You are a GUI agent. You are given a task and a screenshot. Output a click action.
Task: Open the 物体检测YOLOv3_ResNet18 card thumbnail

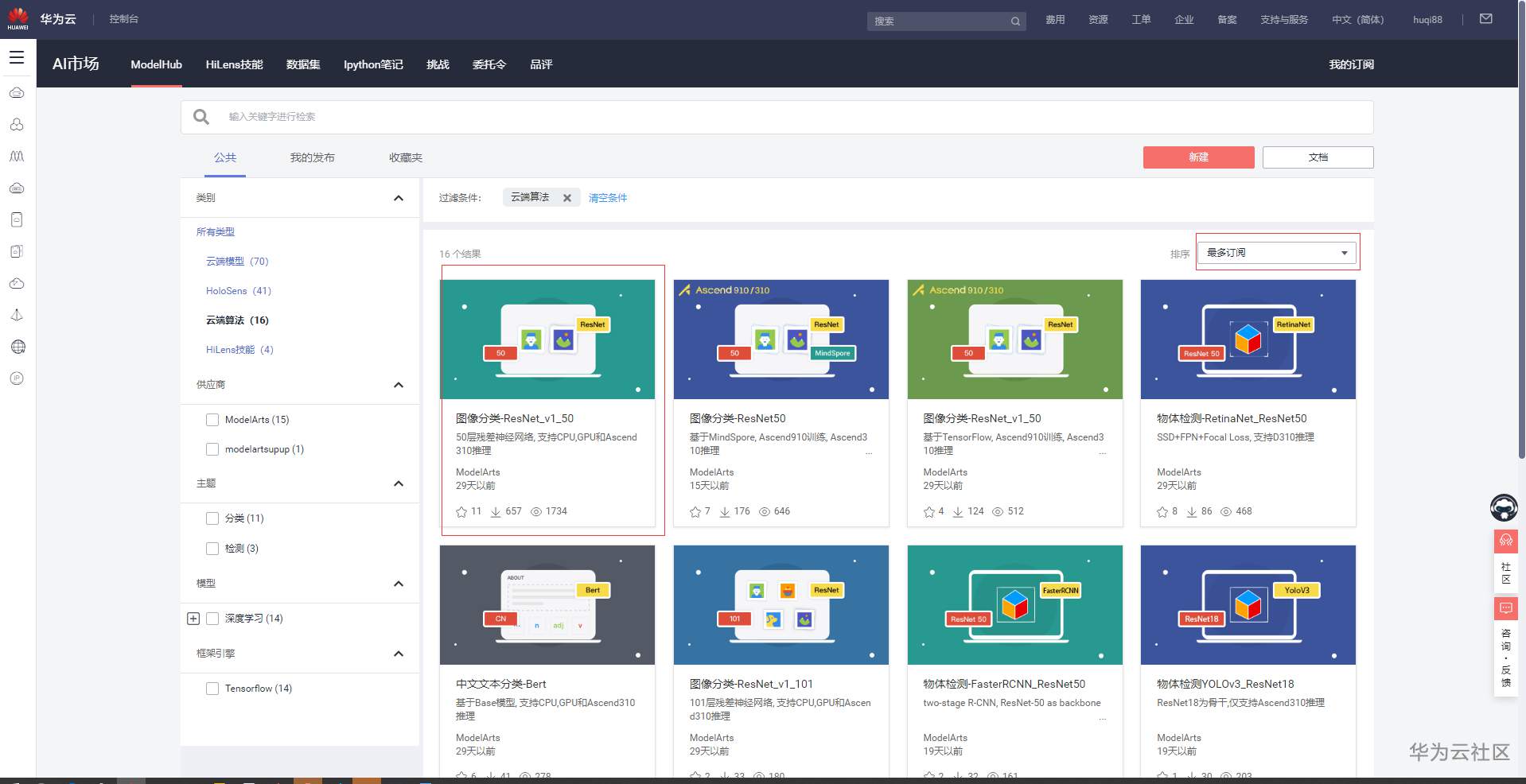pyautogui.click(x=1248, y=605)
